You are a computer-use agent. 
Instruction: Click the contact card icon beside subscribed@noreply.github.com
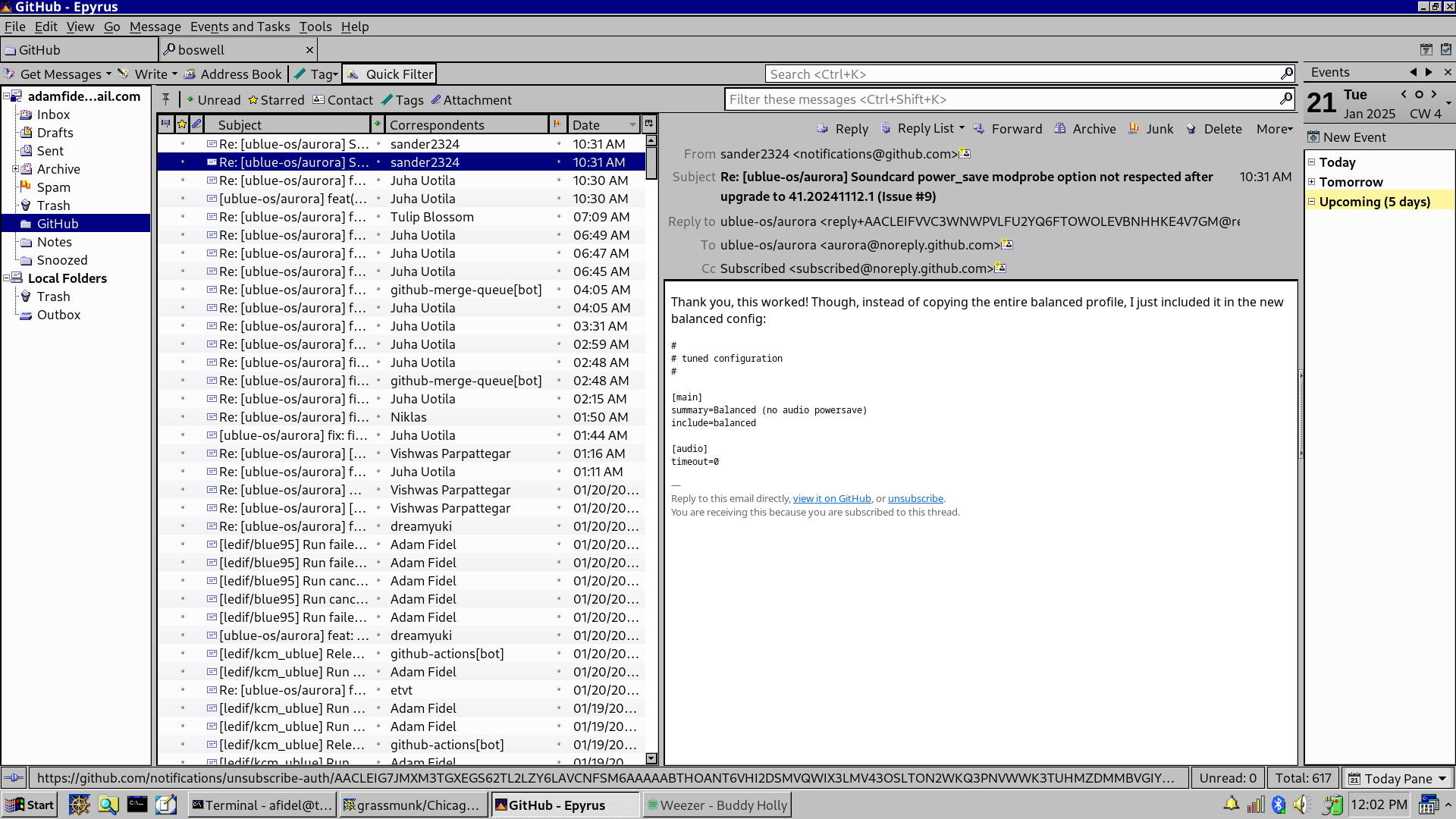999,268
